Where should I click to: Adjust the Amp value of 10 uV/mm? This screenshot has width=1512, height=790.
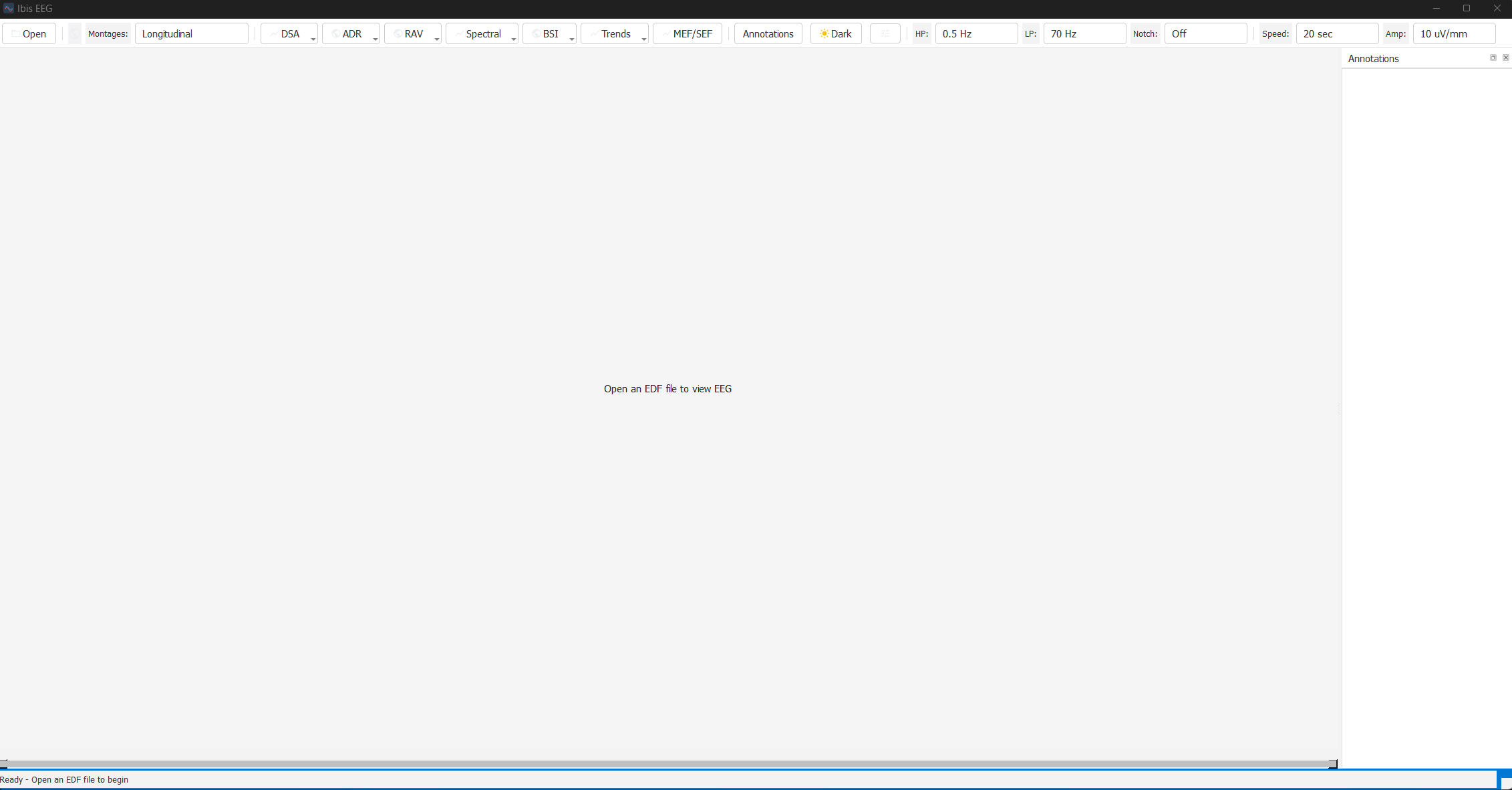tap(1453, 33)
